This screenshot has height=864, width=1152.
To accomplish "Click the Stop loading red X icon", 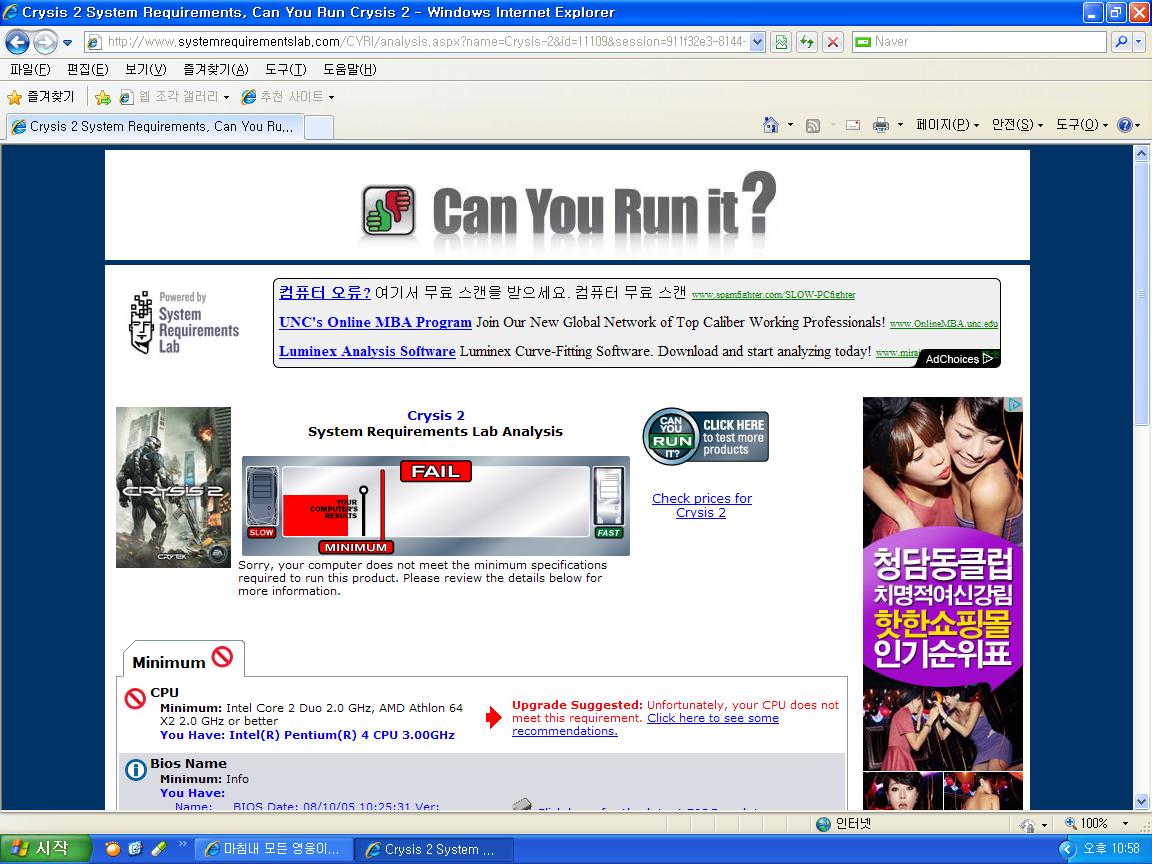I will click(x=832, y=42).
